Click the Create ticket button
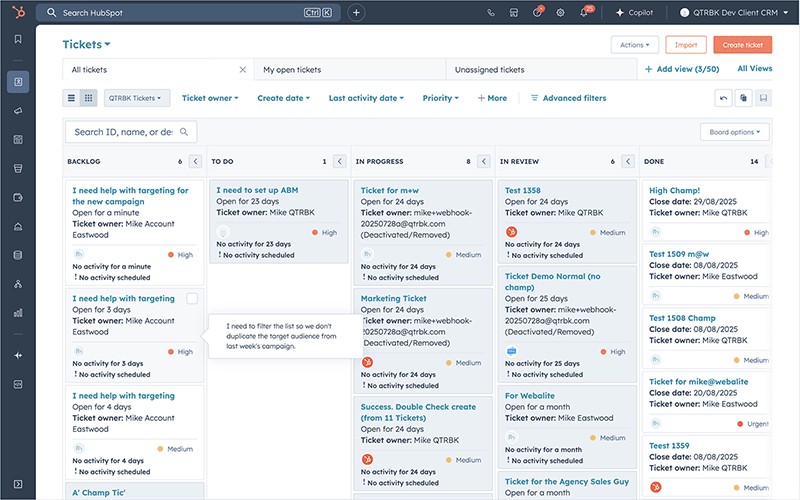The height and width of the screenshot is (500, 800). click(x=742, y=45)
